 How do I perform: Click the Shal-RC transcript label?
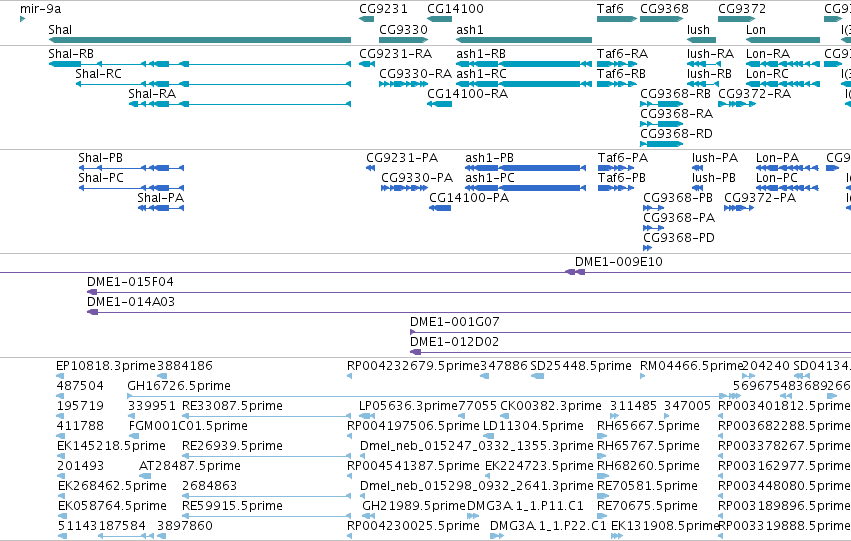pos(98,73)
